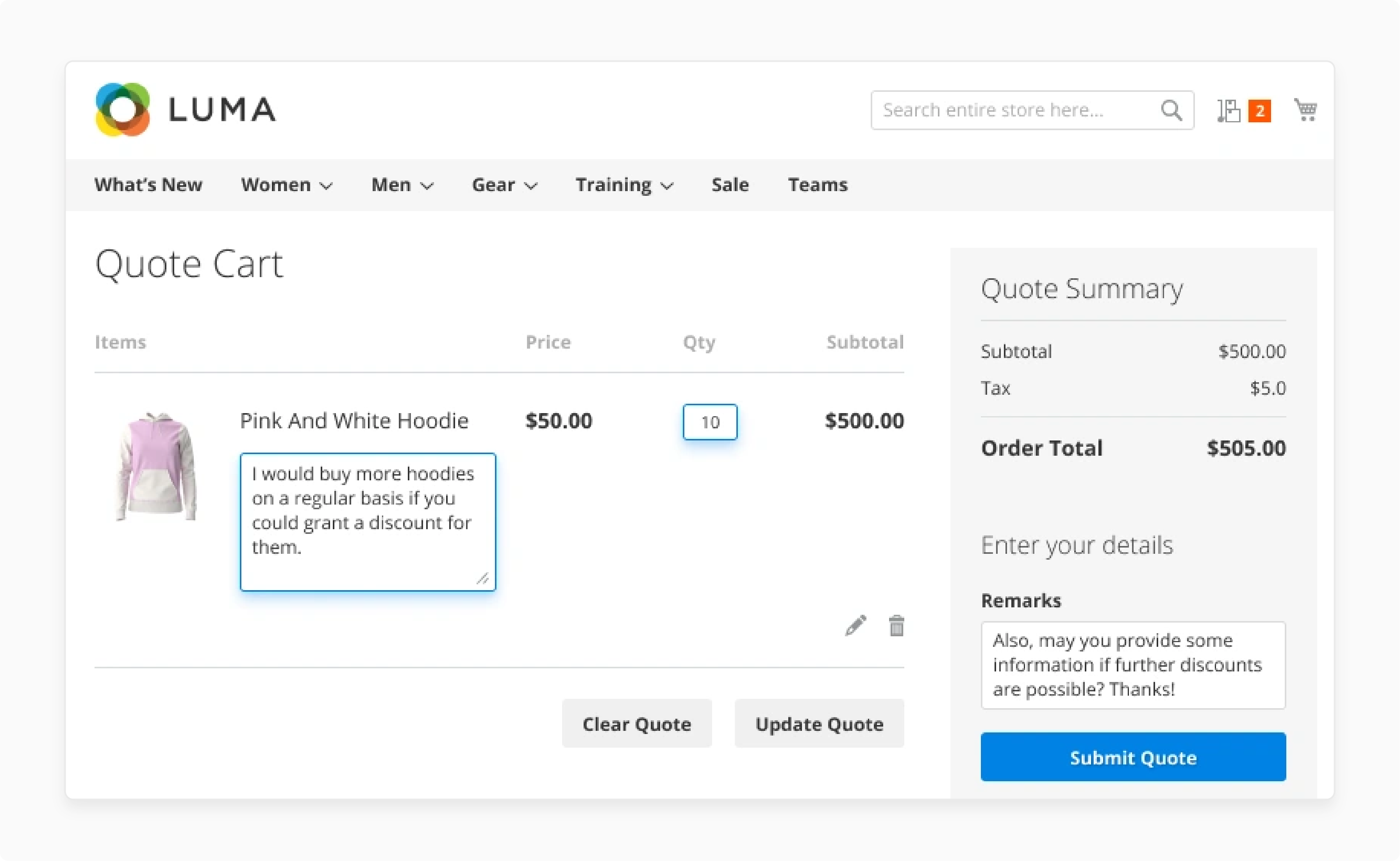Open the quote cart icon
The image size is (1400, 861).
point(1229,111)
